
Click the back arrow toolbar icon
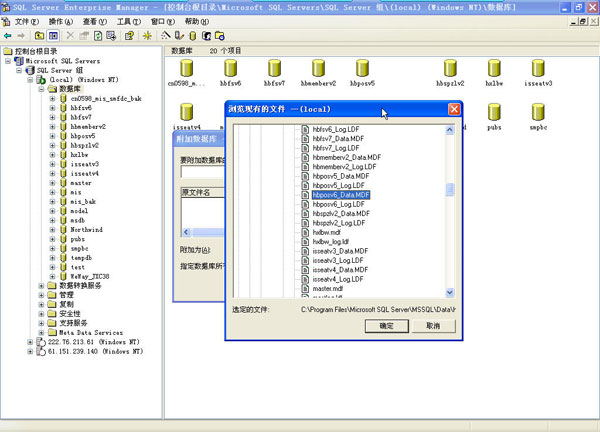pos(8,36)
